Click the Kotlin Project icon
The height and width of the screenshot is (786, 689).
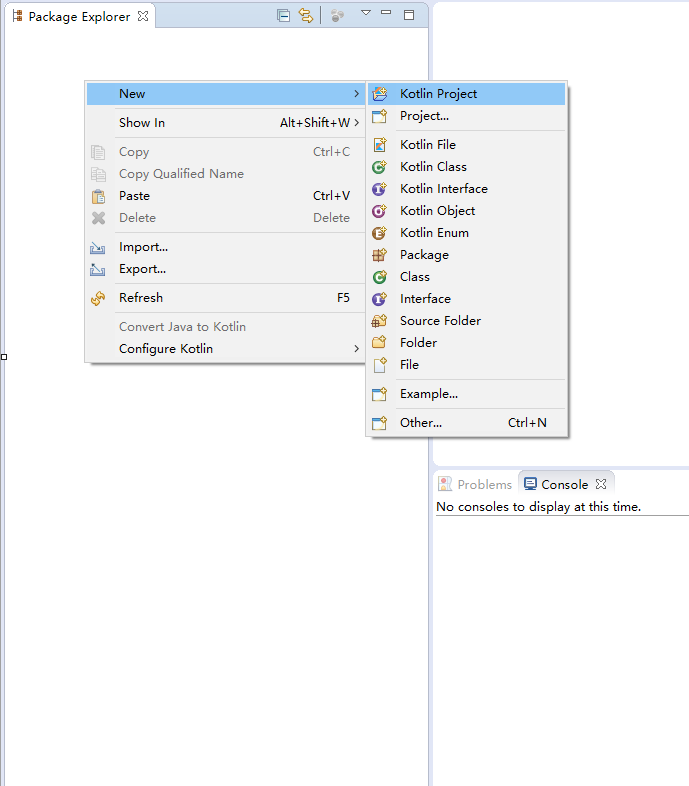(x=380, y=94)
